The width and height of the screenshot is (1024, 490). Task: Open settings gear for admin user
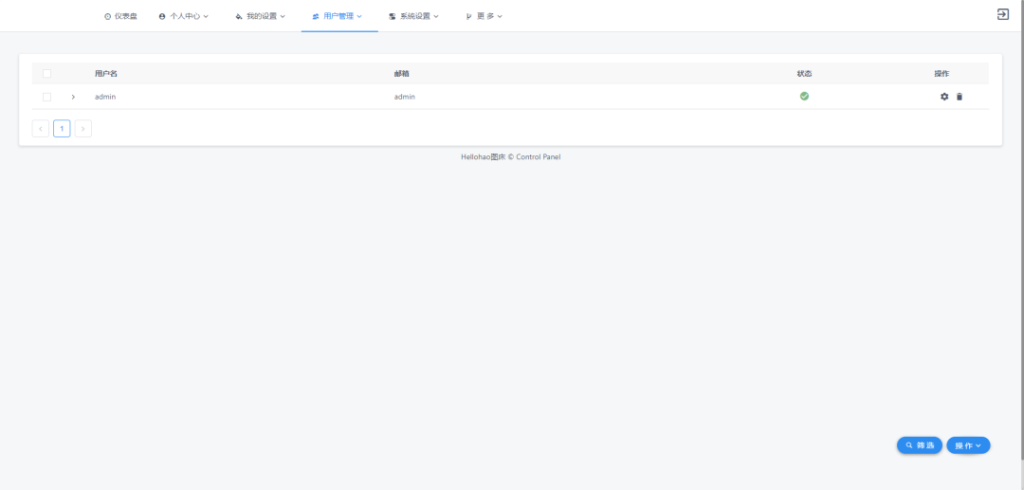click(944, 97)
